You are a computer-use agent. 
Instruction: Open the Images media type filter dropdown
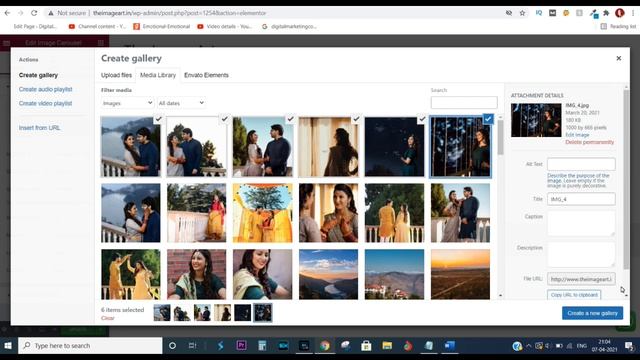pos(127,103)
